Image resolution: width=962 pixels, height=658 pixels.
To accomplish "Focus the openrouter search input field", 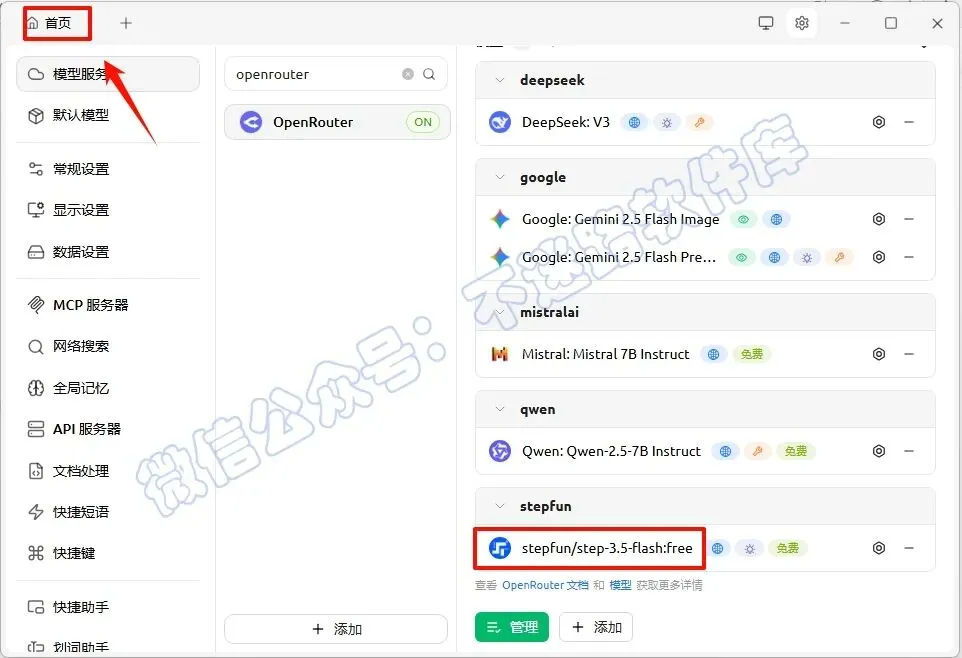I will coord(316,74).
